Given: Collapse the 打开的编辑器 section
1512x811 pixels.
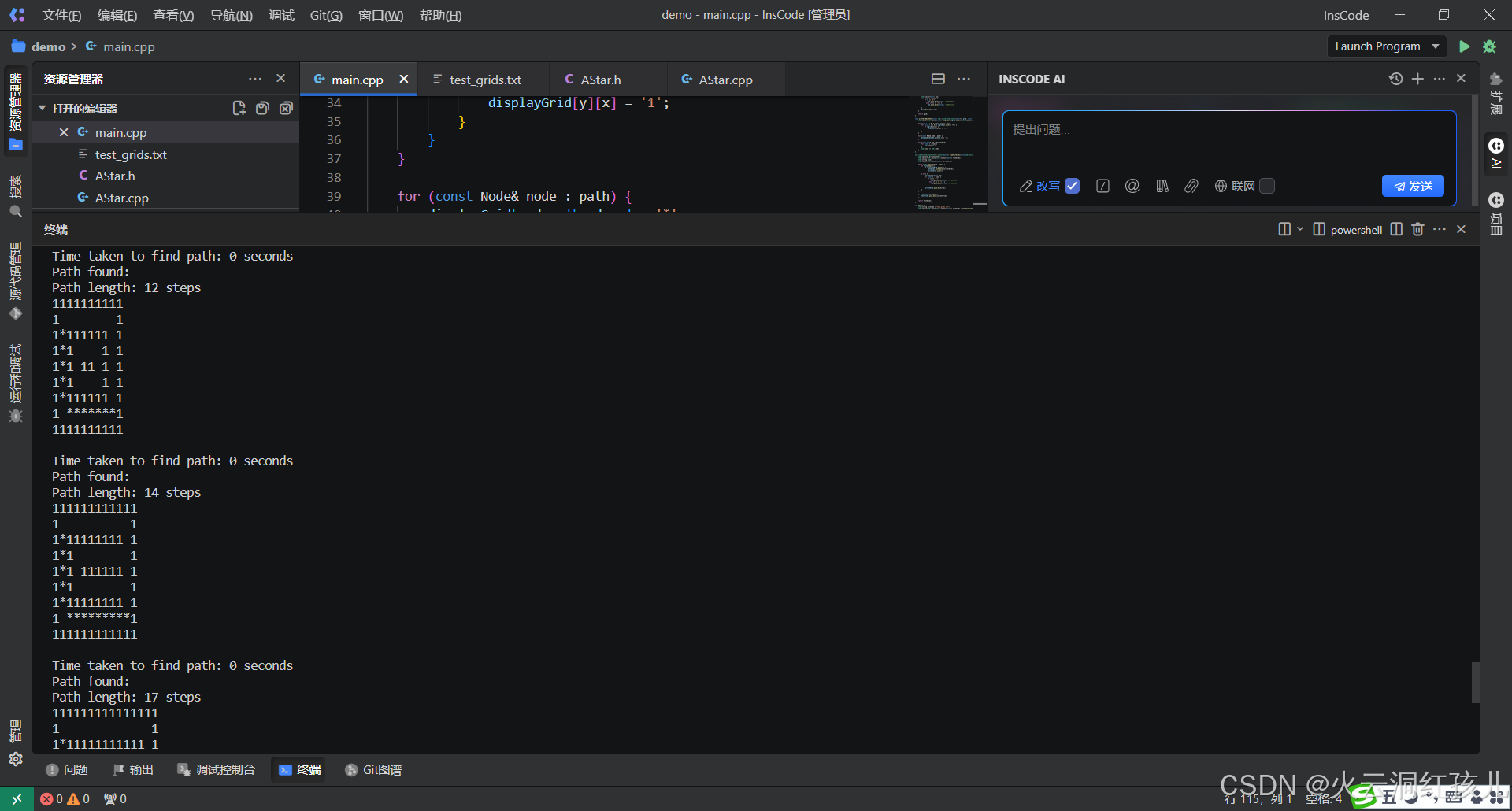Looking at the screenshot, I should [43, 108].
